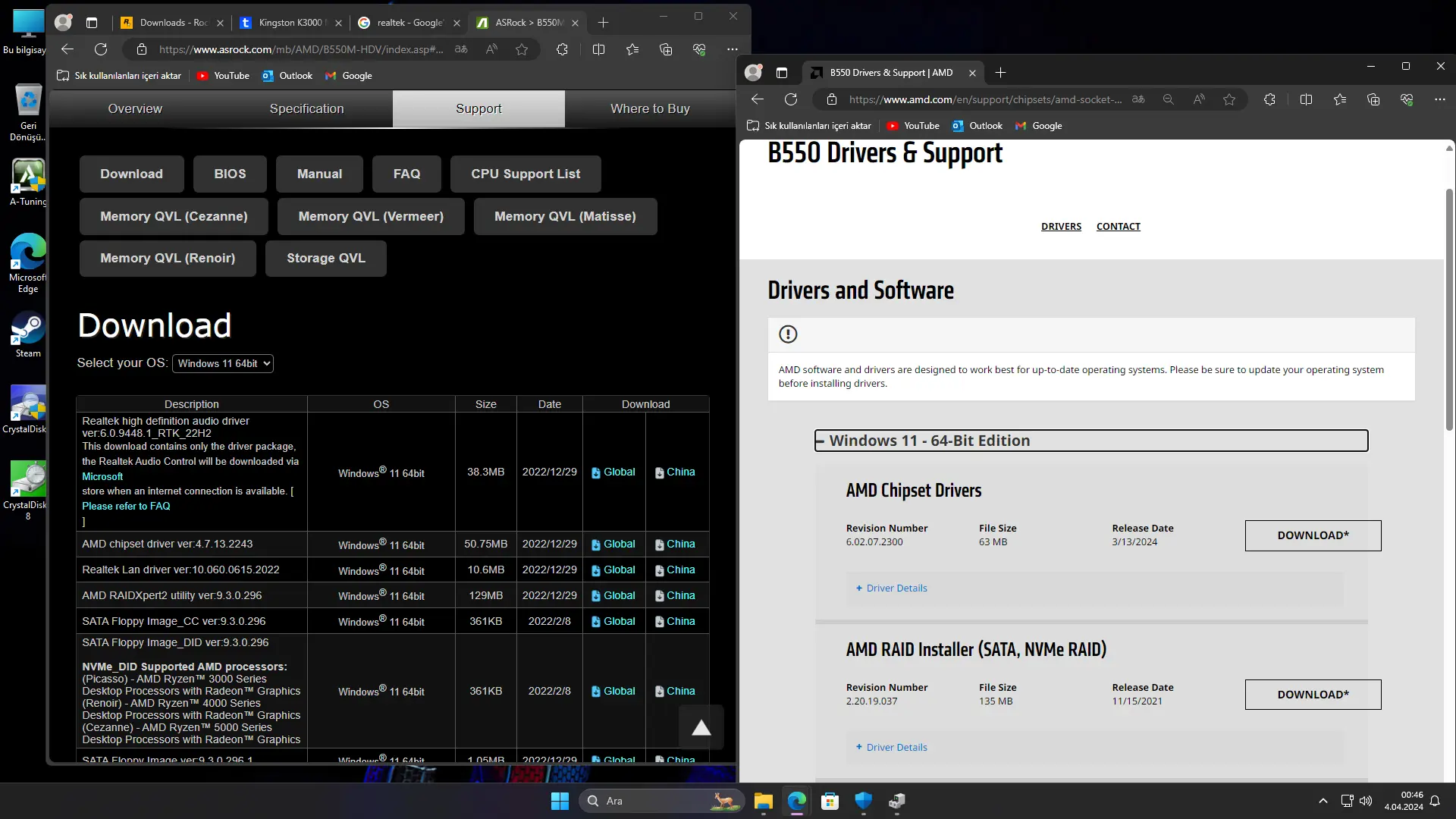1456x819 pixels.
Task: Open Windows Security from the taskbar
Action: click(864, 801)
